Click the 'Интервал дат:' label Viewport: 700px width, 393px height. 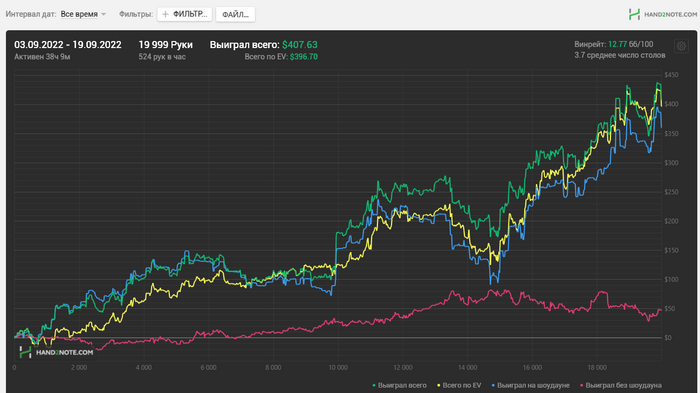(31, 14)
